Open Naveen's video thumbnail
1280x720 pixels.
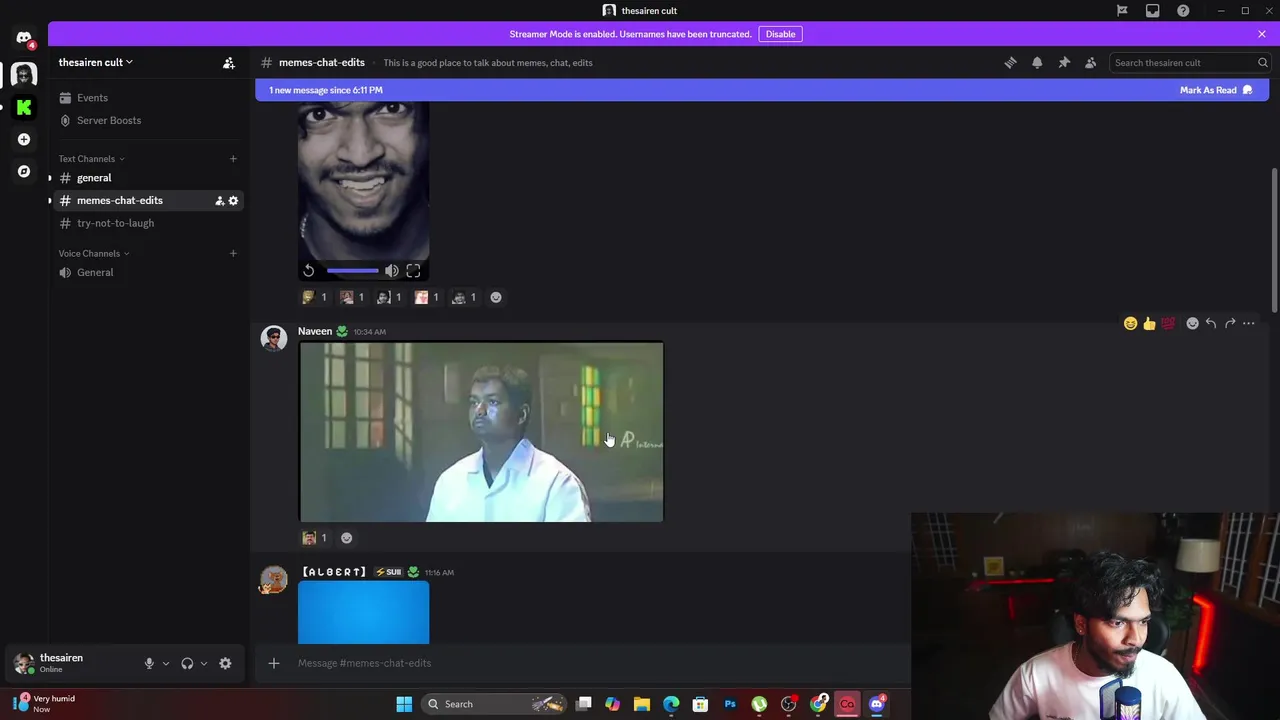481,432
